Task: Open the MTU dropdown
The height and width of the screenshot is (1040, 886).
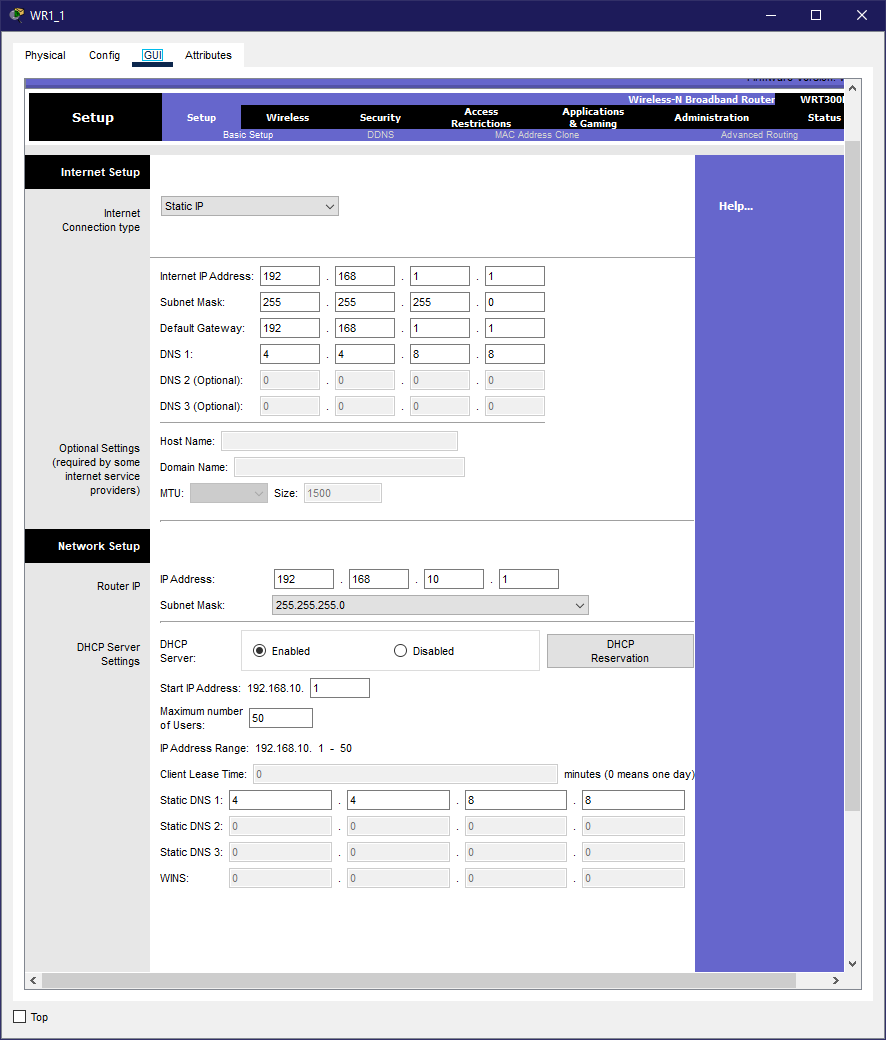Action: tap(228, 493)
